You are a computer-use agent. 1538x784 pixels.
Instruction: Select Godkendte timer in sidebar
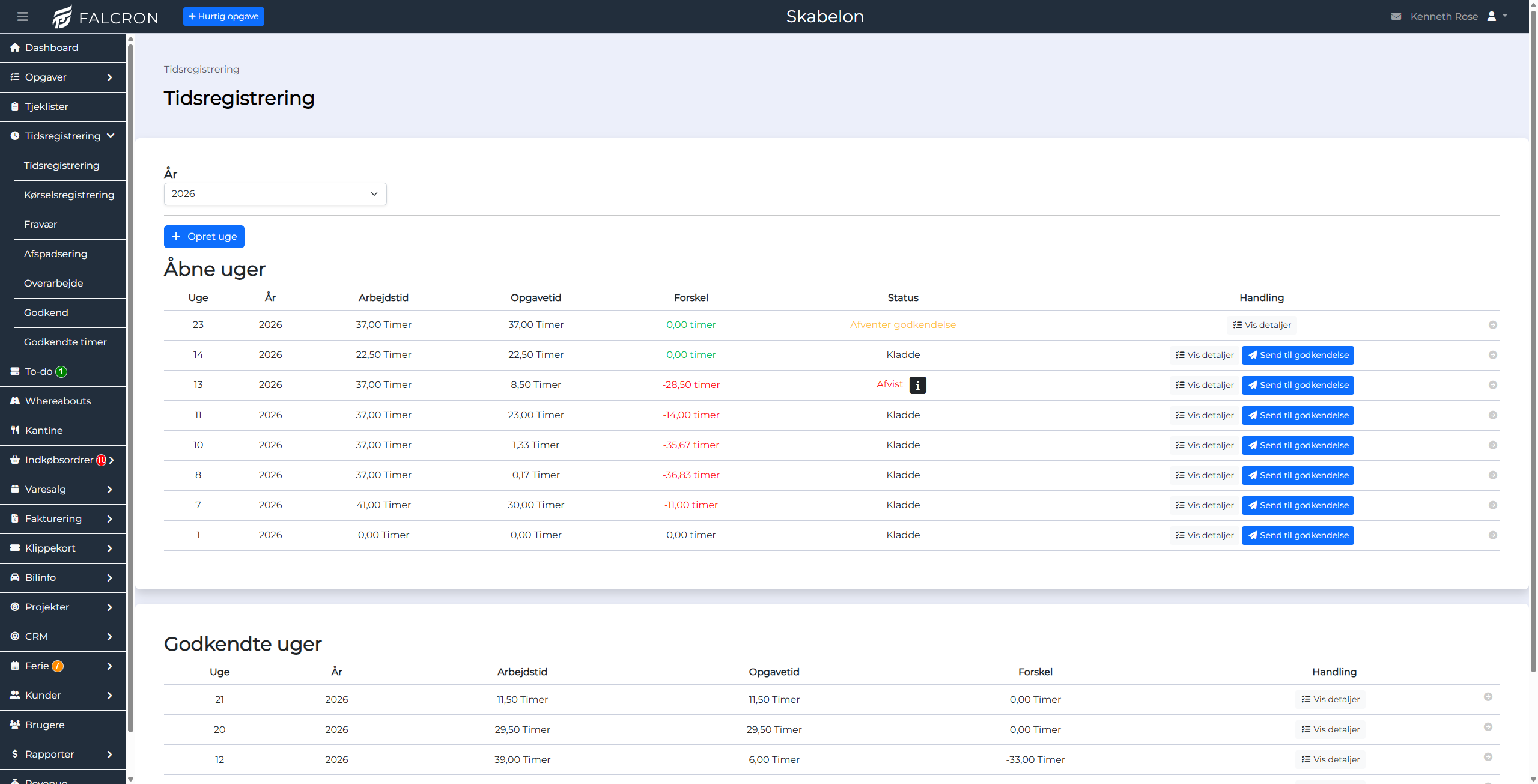tap(65, 342)
